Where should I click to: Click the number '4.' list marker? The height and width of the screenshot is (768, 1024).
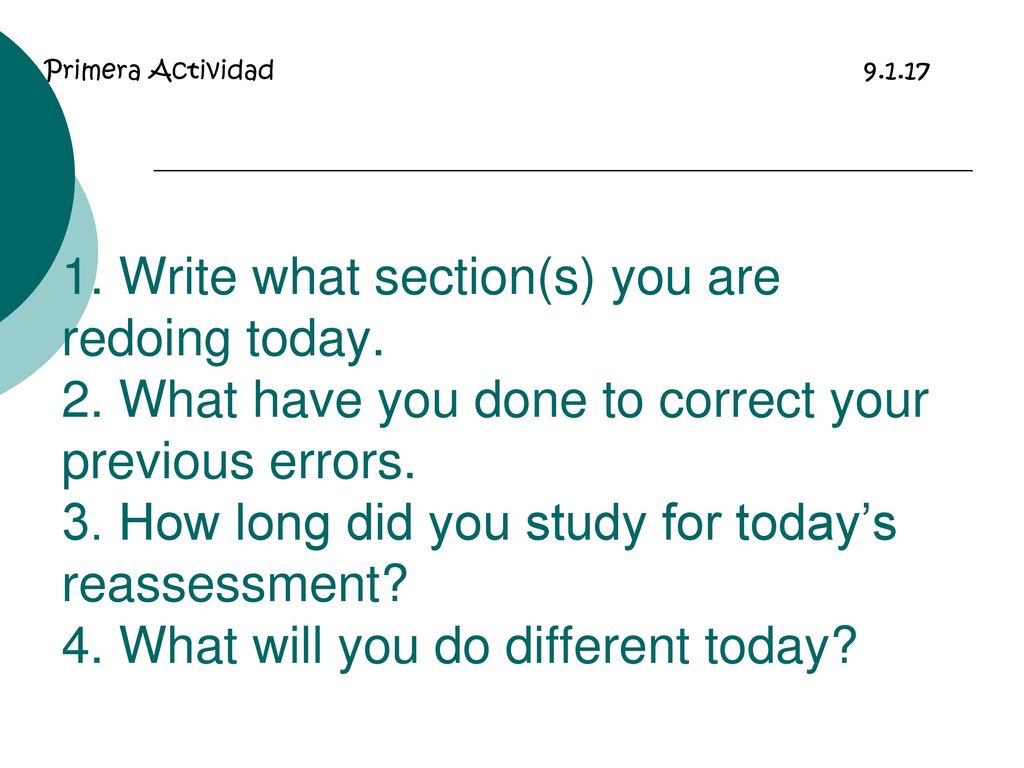pyautogui.click(x=82, y=646)
